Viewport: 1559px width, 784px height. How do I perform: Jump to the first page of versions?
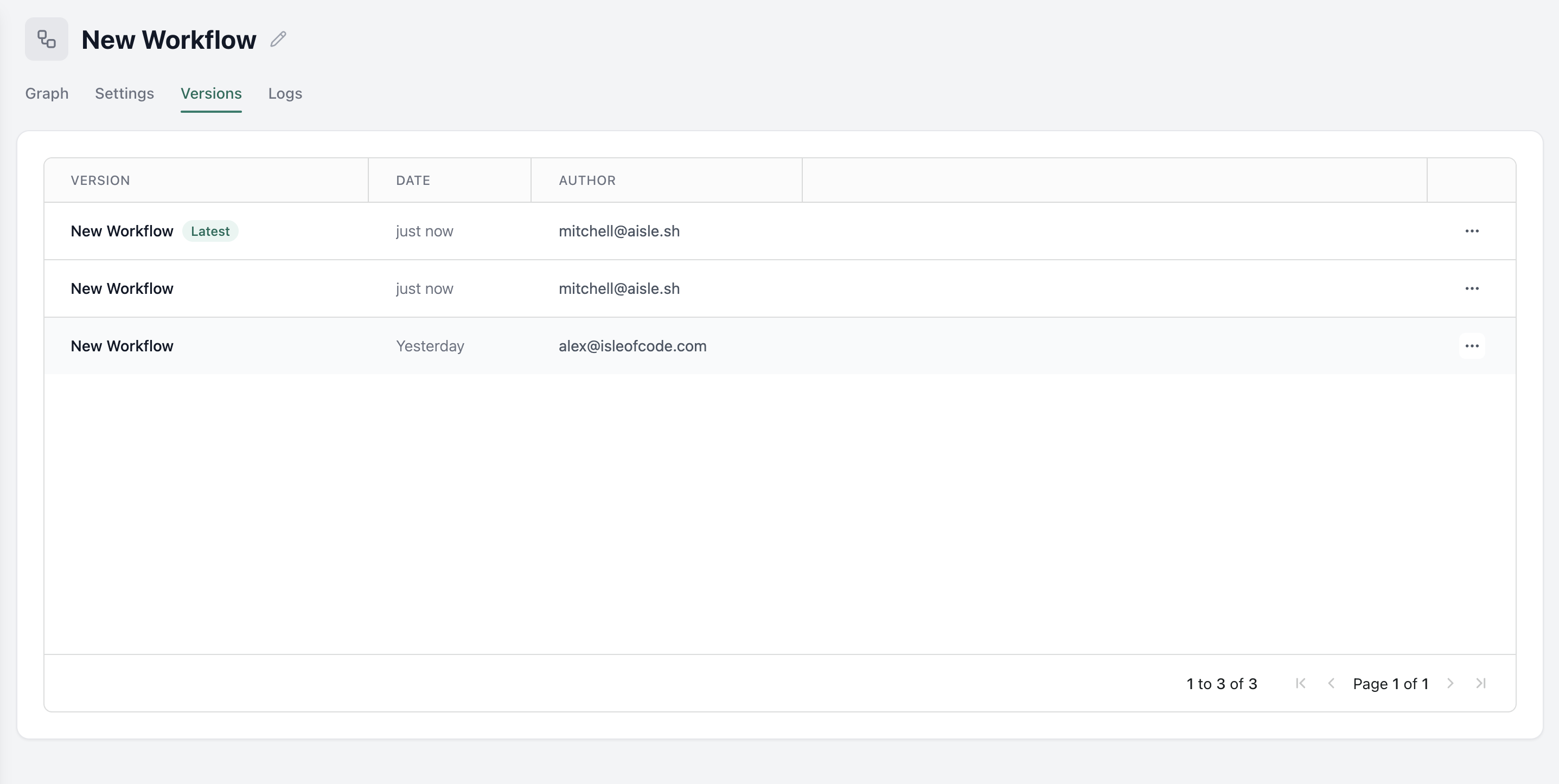pos(1301,683)
